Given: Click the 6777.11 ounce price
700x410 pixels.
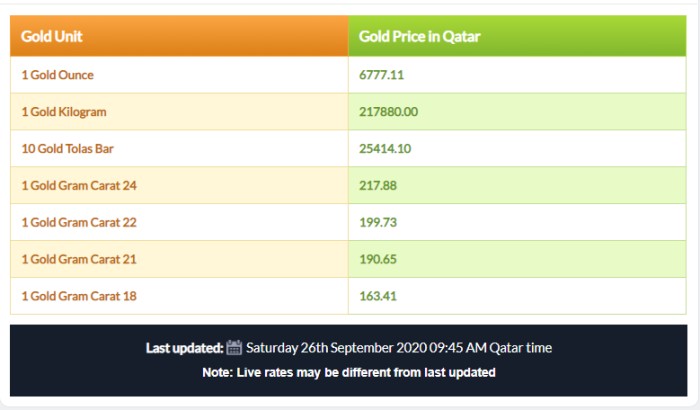Looking at the screenshot, I should (x=381, y=75).
